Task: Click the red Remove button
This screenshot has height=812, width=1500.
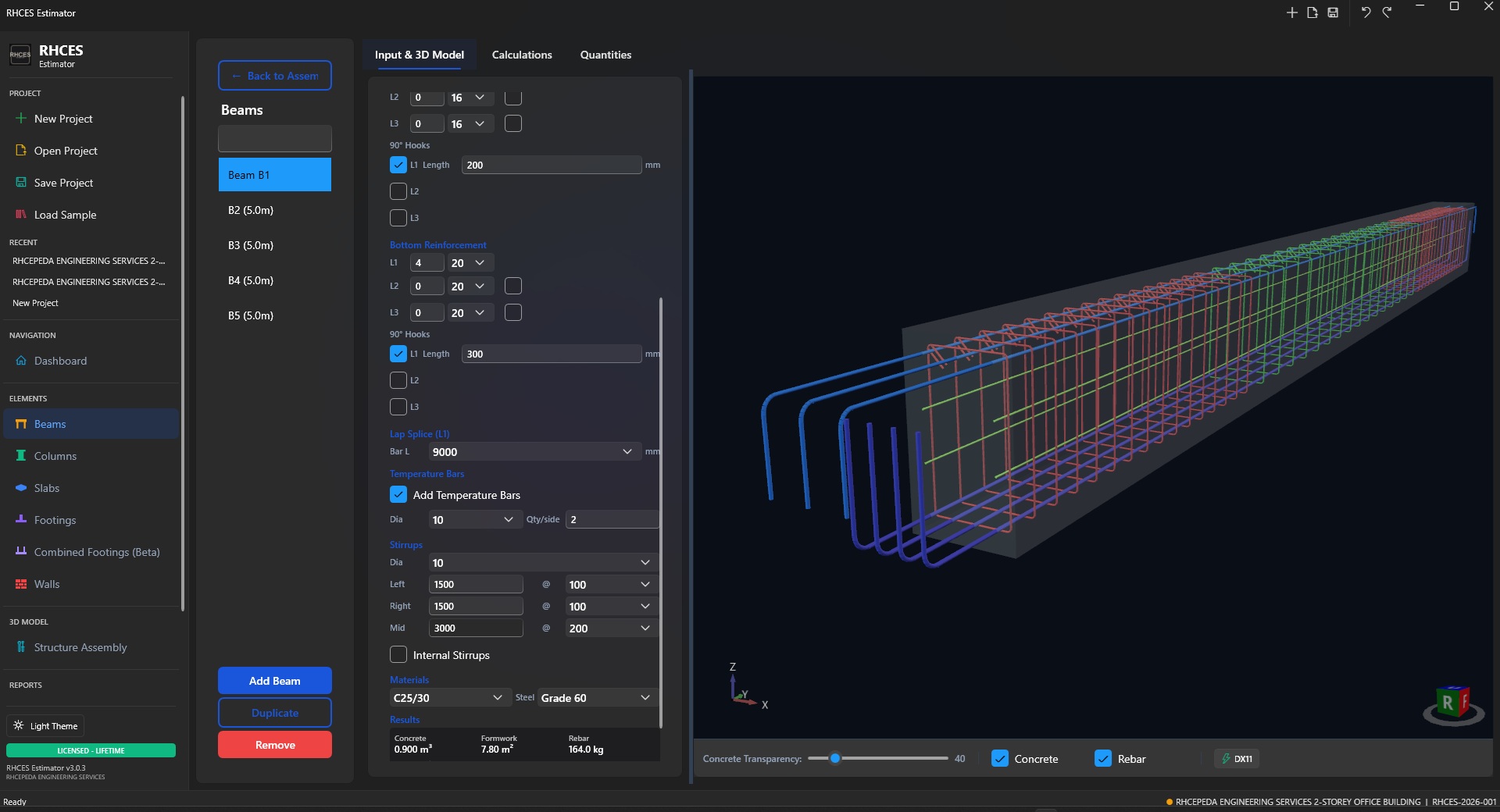Action: 275,745
